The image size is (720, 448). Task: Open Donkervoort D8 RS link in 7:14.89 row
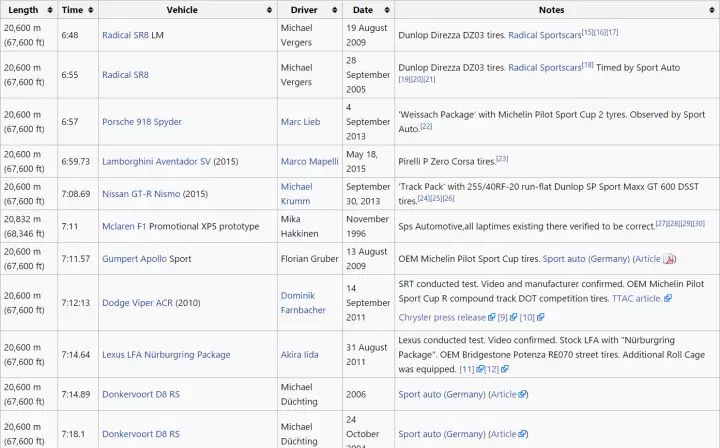141,394
